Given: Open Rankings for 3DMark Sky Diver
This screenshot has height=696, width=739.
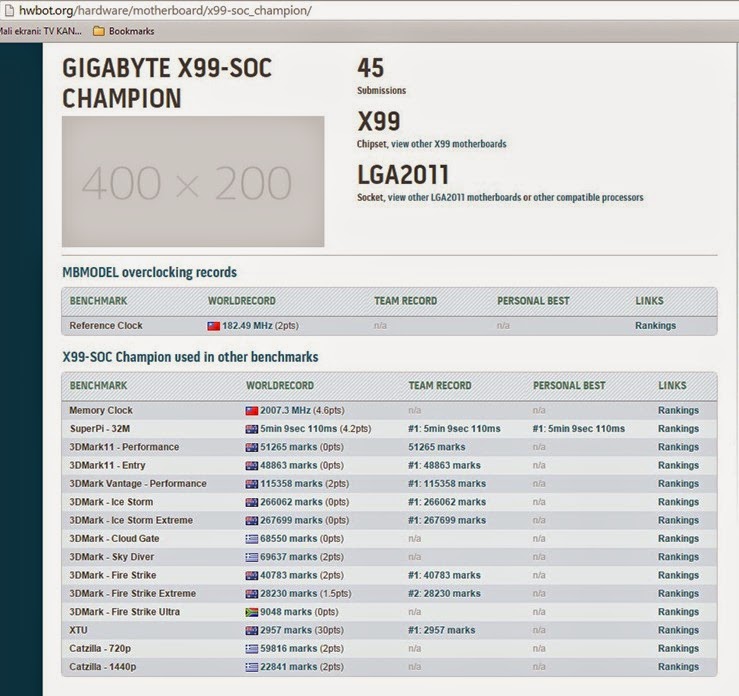Looking at the screenshot, I should tap(678, 557).
